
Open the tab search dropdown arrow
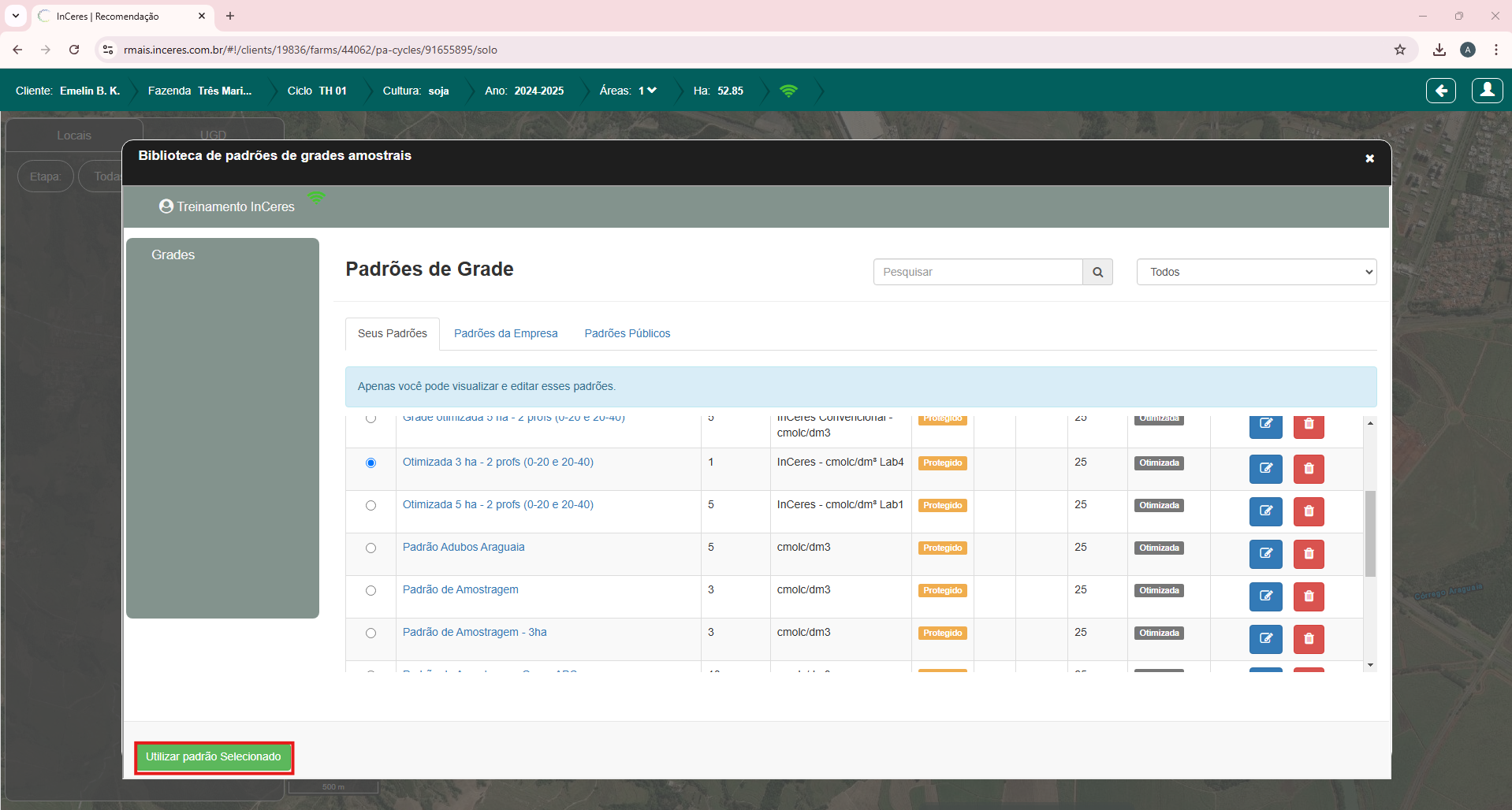pos(15,16)
